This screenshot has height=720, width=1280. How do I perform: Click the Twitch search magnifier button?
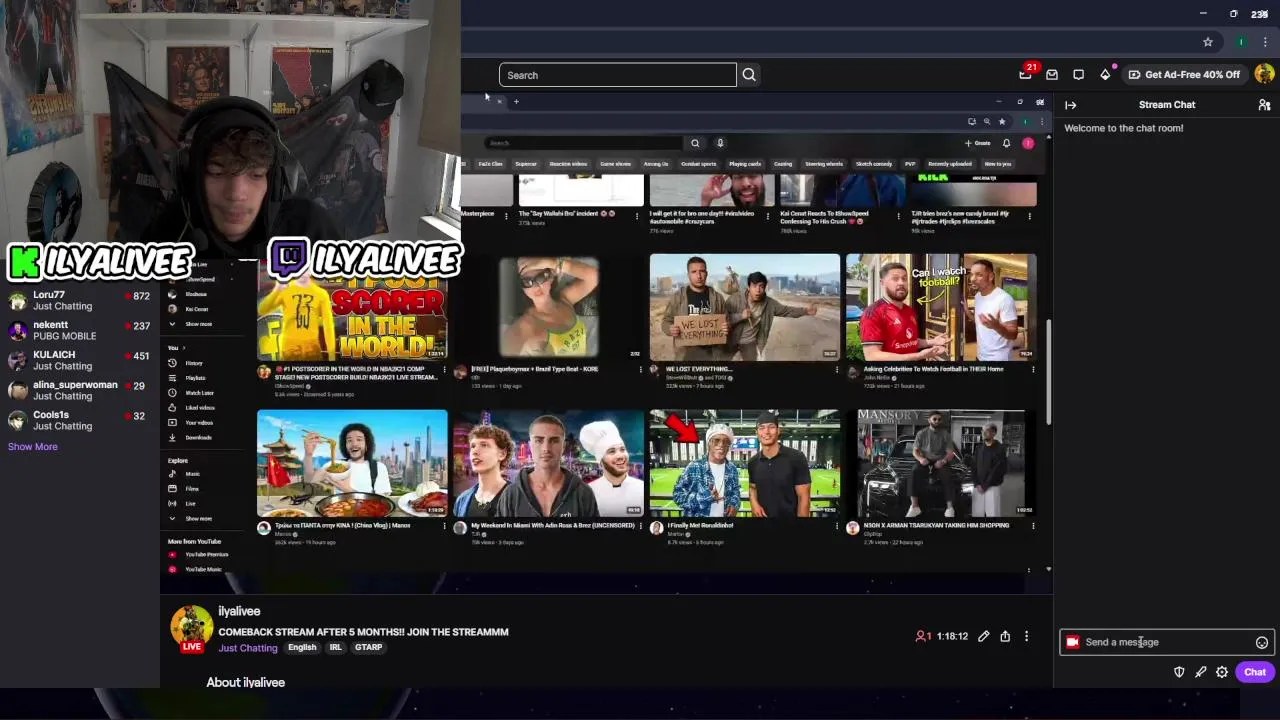(749, 75)
